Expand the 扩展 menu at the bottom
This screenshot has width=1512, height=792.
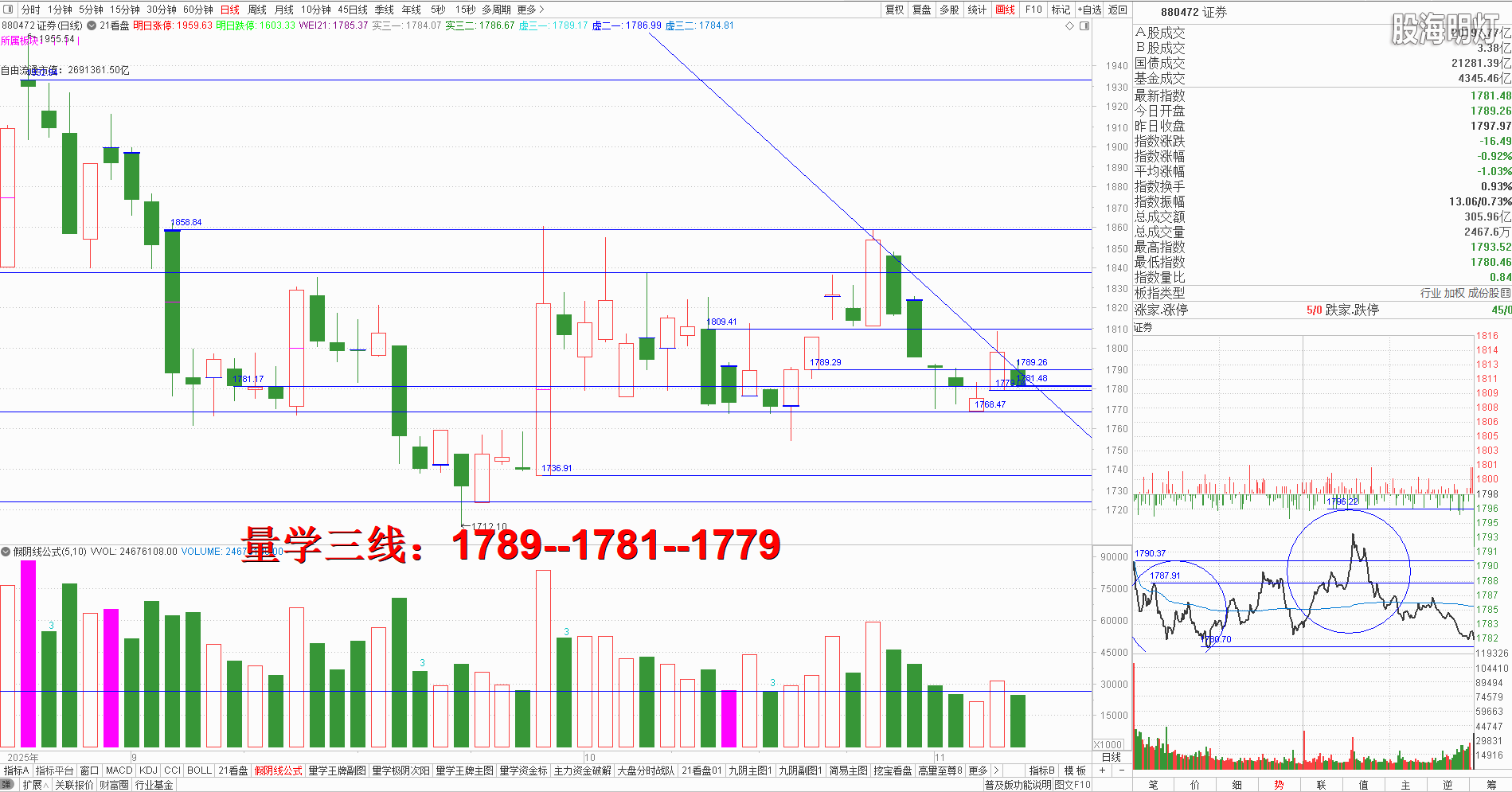point(35,785)
